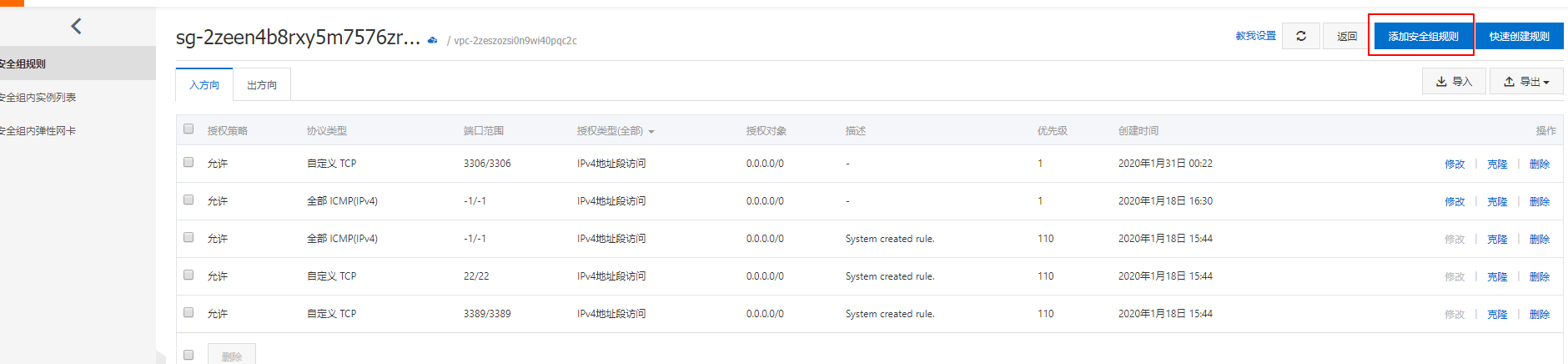Screen dimensions: 1568x364
Task: Click 添加安全组规则 button
Action: pyautogui.click(x=1423, y=36)
